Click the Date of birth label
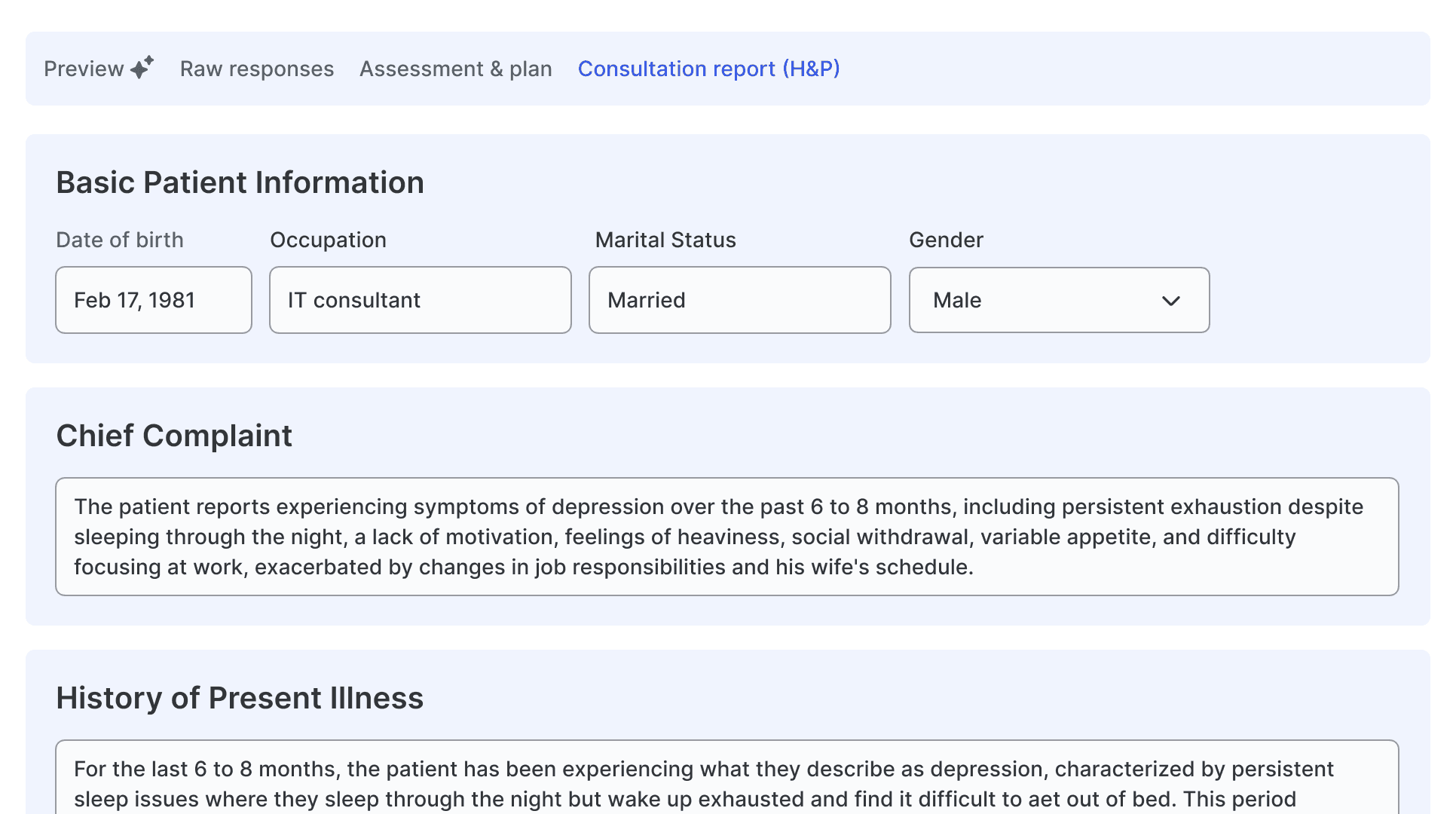1456x814 pixels. [120, 240]
